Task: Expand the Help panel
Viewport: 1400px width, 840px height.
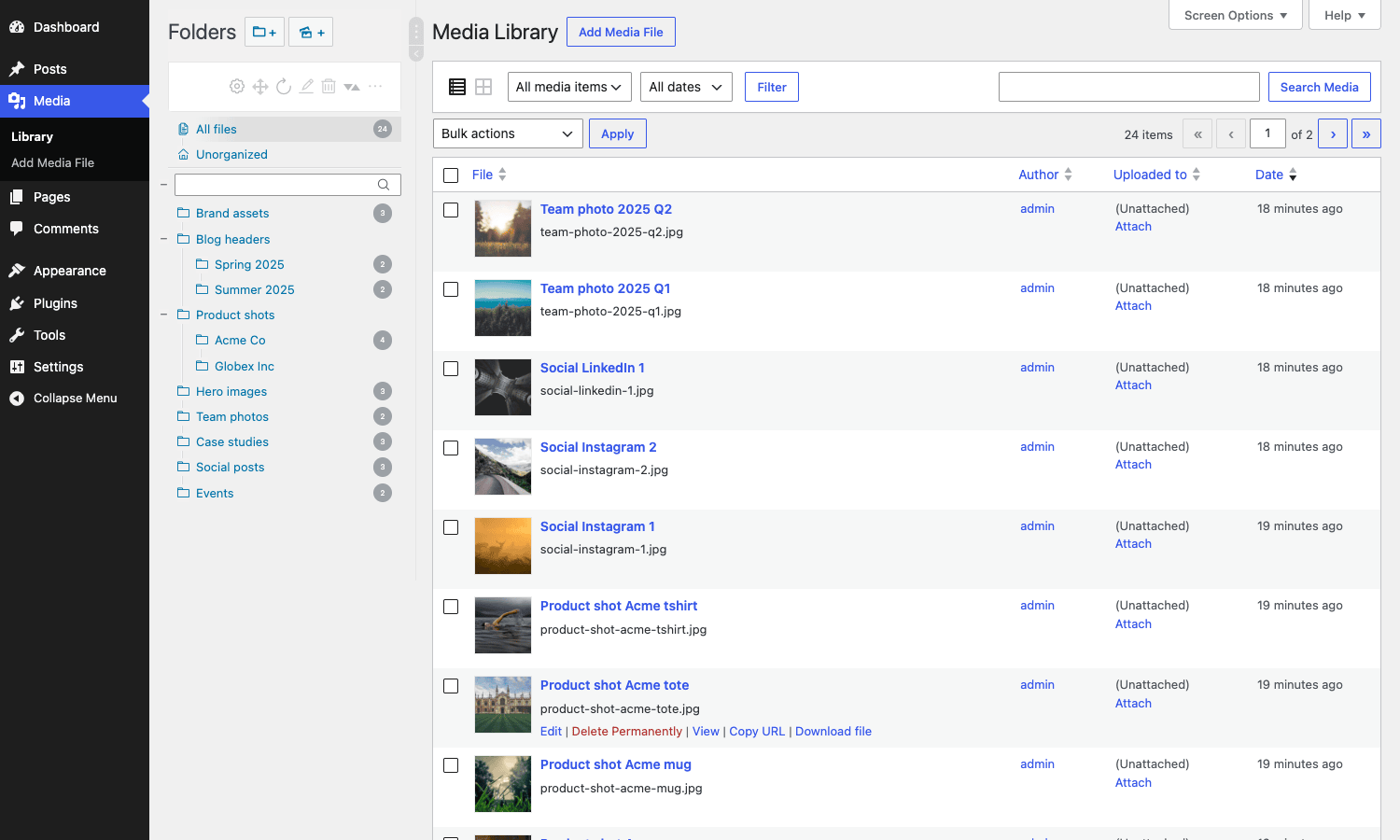Action: point(1345,15)
